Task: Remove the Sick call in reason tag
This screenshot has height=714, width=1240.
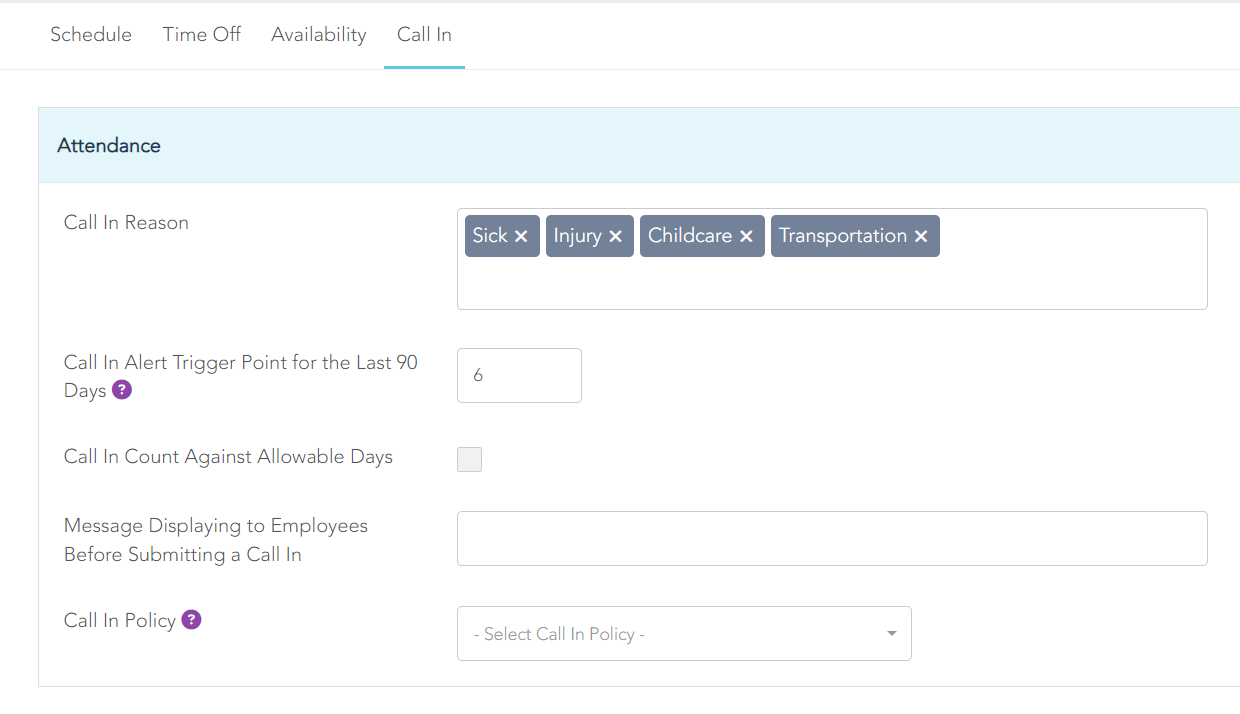Action: point(521,237)
